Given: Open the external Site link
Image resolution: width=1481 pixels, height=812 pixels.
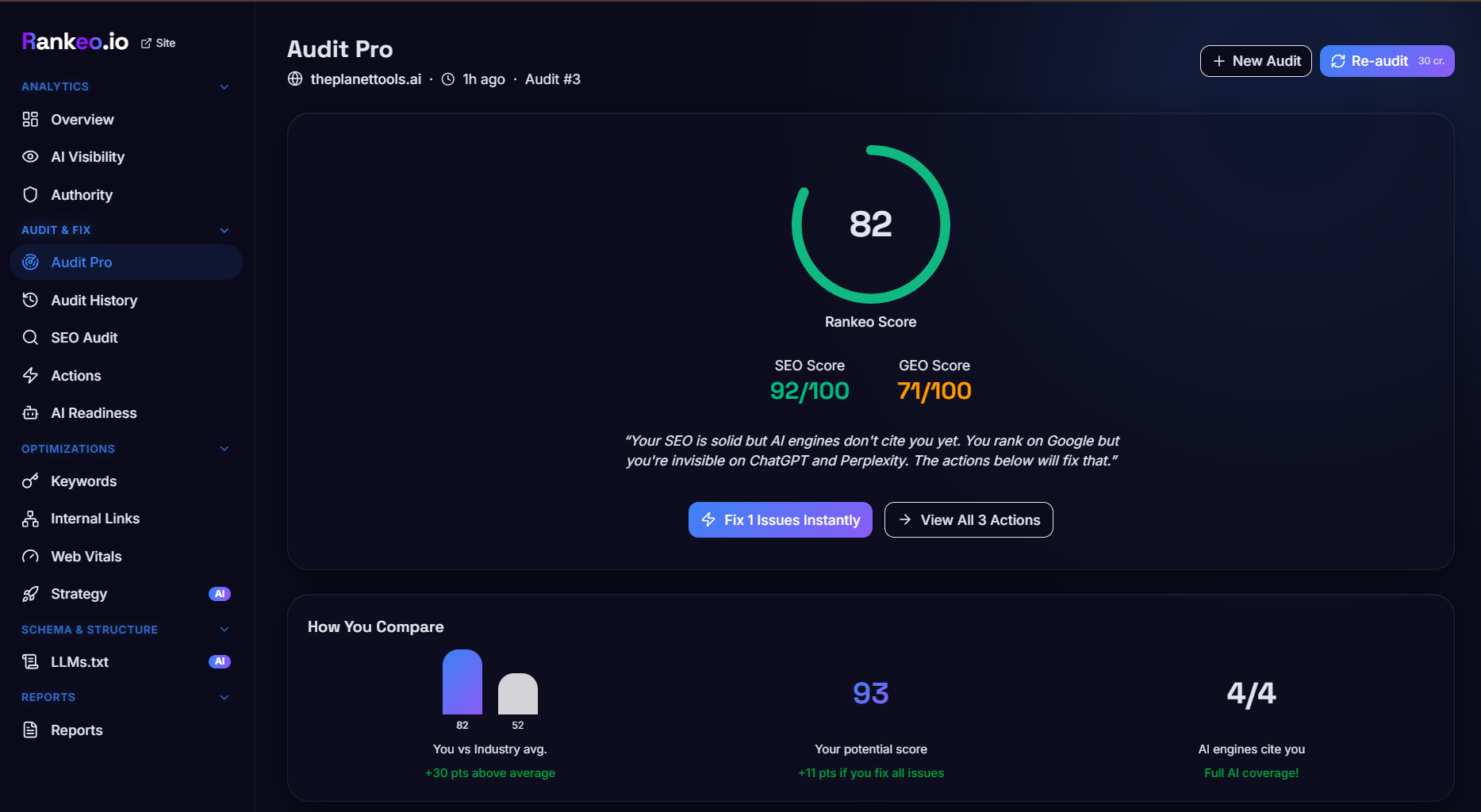Looking at the screenshot, I should coord(159,43).
